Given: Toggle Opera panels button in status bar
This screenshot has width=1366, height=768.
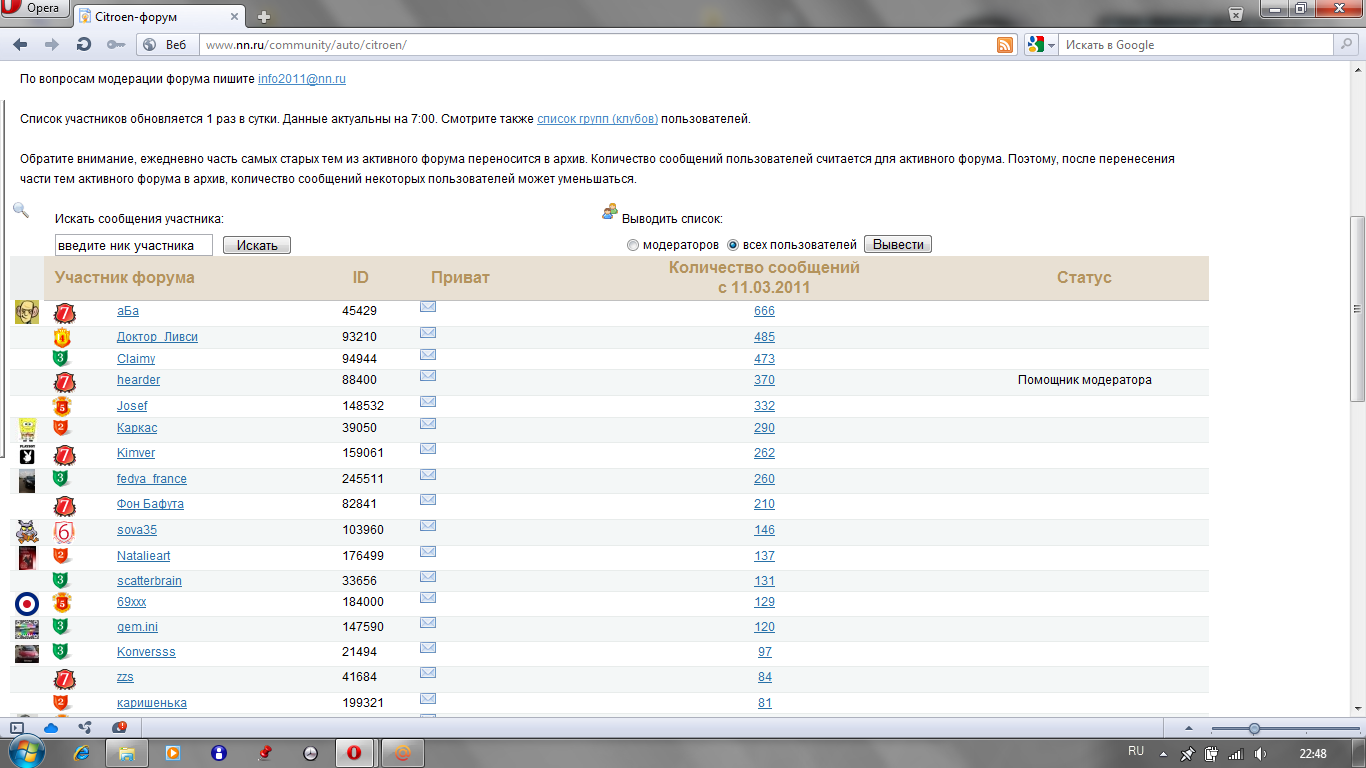Looking at the screenshot, I should [16, 728].
